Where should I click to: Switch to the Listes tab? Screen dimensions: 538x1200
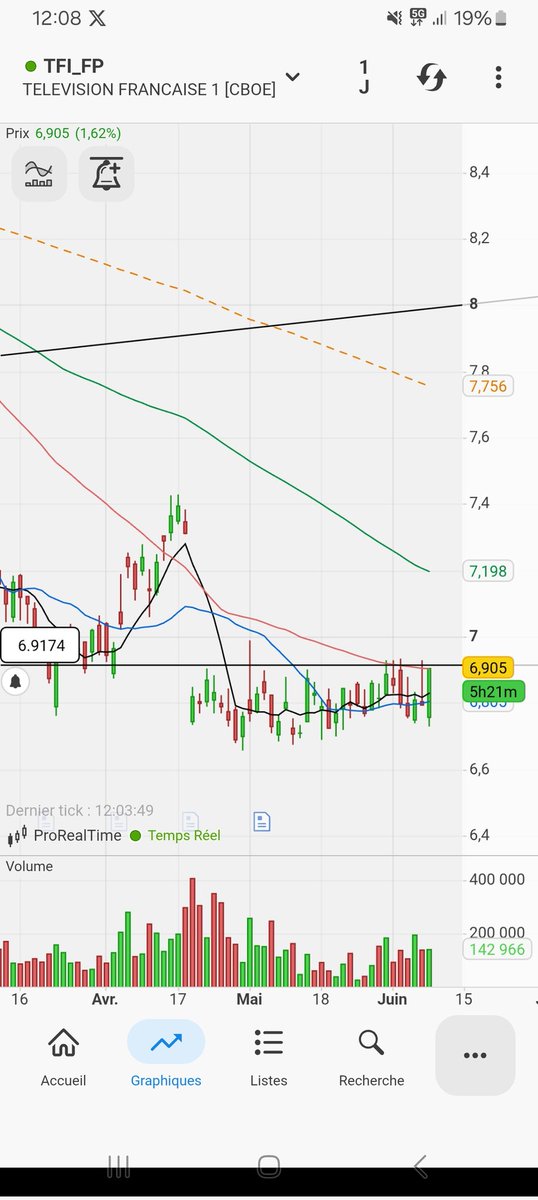(268, 1058)
